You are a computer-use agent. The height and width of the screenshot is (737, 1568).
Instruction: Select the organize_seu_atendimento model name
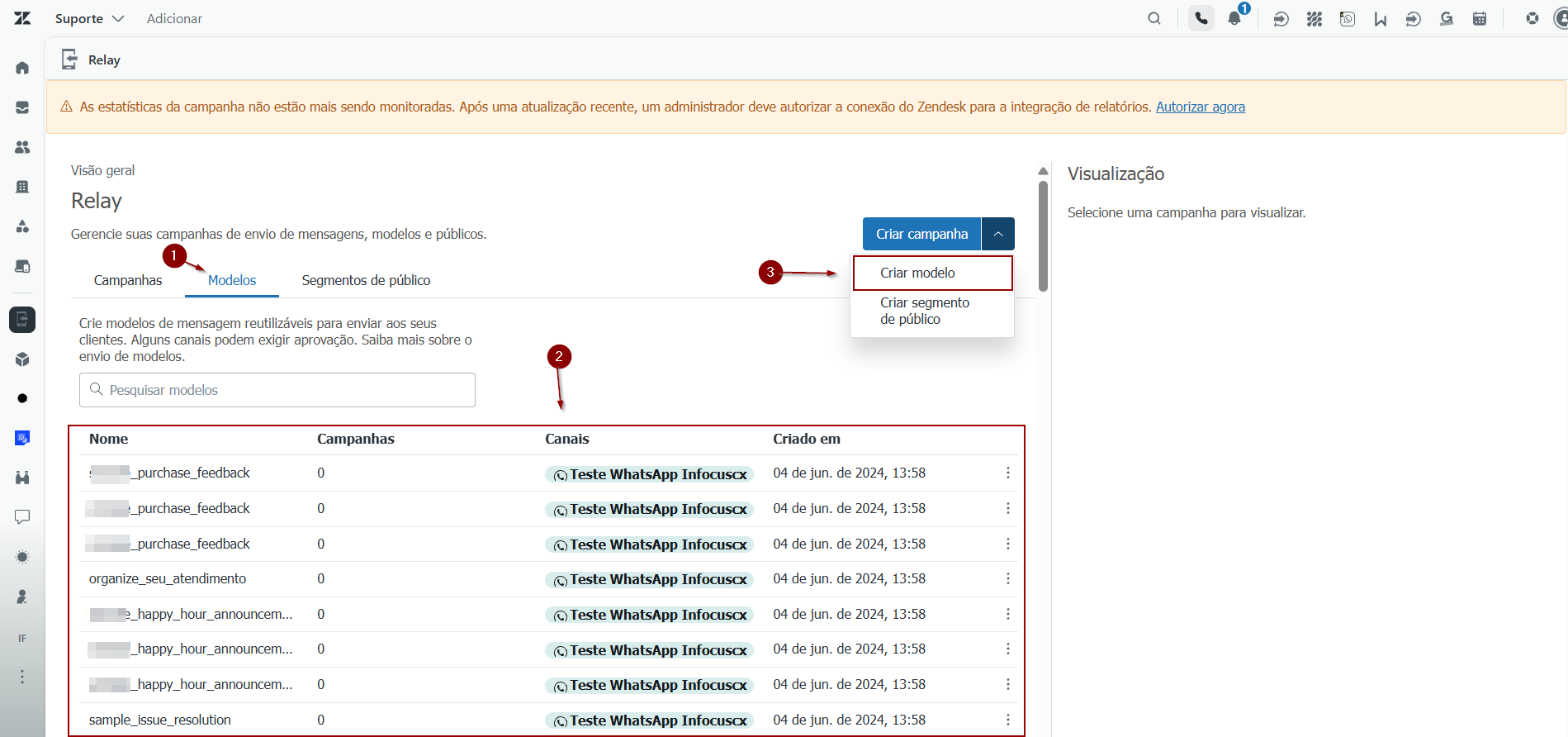pyautogui.click(x=168, y=578)
